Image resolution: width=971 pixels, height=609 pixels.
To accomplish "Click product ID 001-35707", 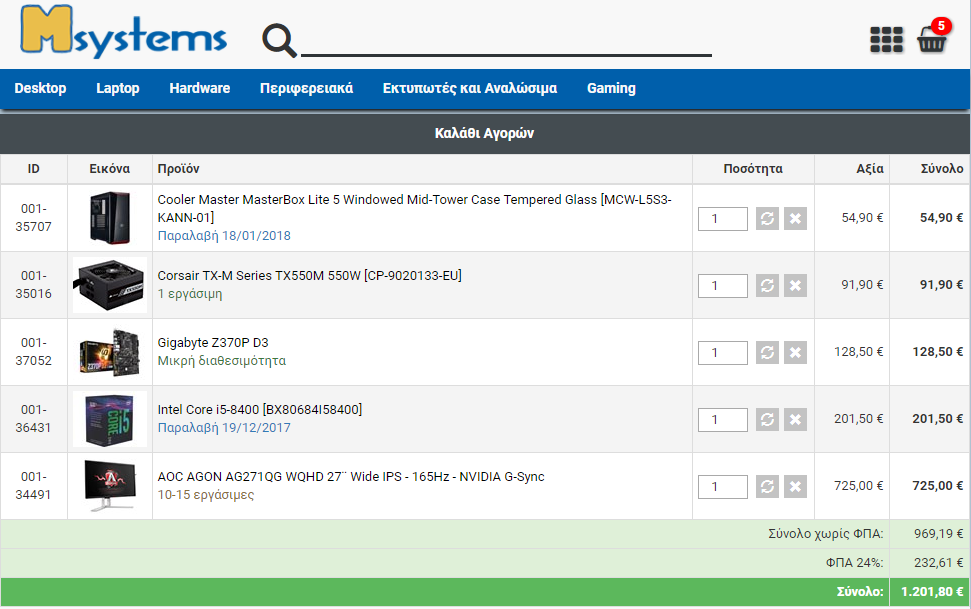I will click(x=33, y=217).
